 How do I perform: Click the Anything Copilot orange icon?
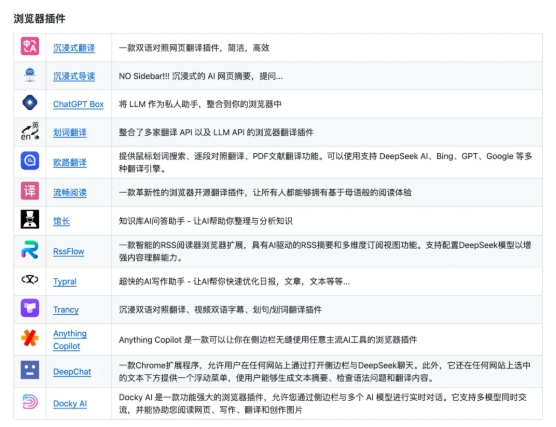(30, 338)
